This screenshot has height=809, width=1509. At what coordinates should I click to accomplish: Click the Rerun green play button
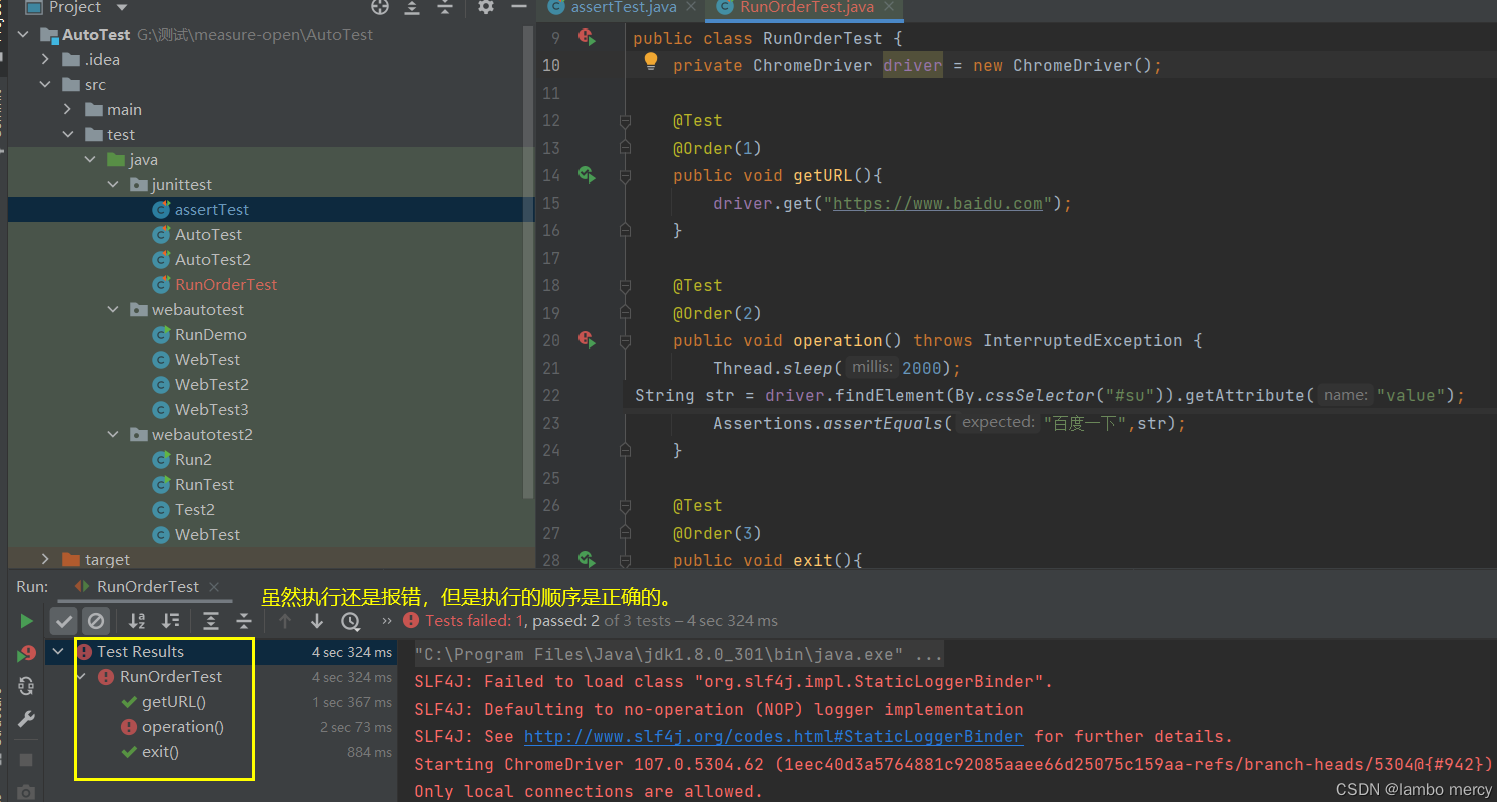(x=26, y=621)
